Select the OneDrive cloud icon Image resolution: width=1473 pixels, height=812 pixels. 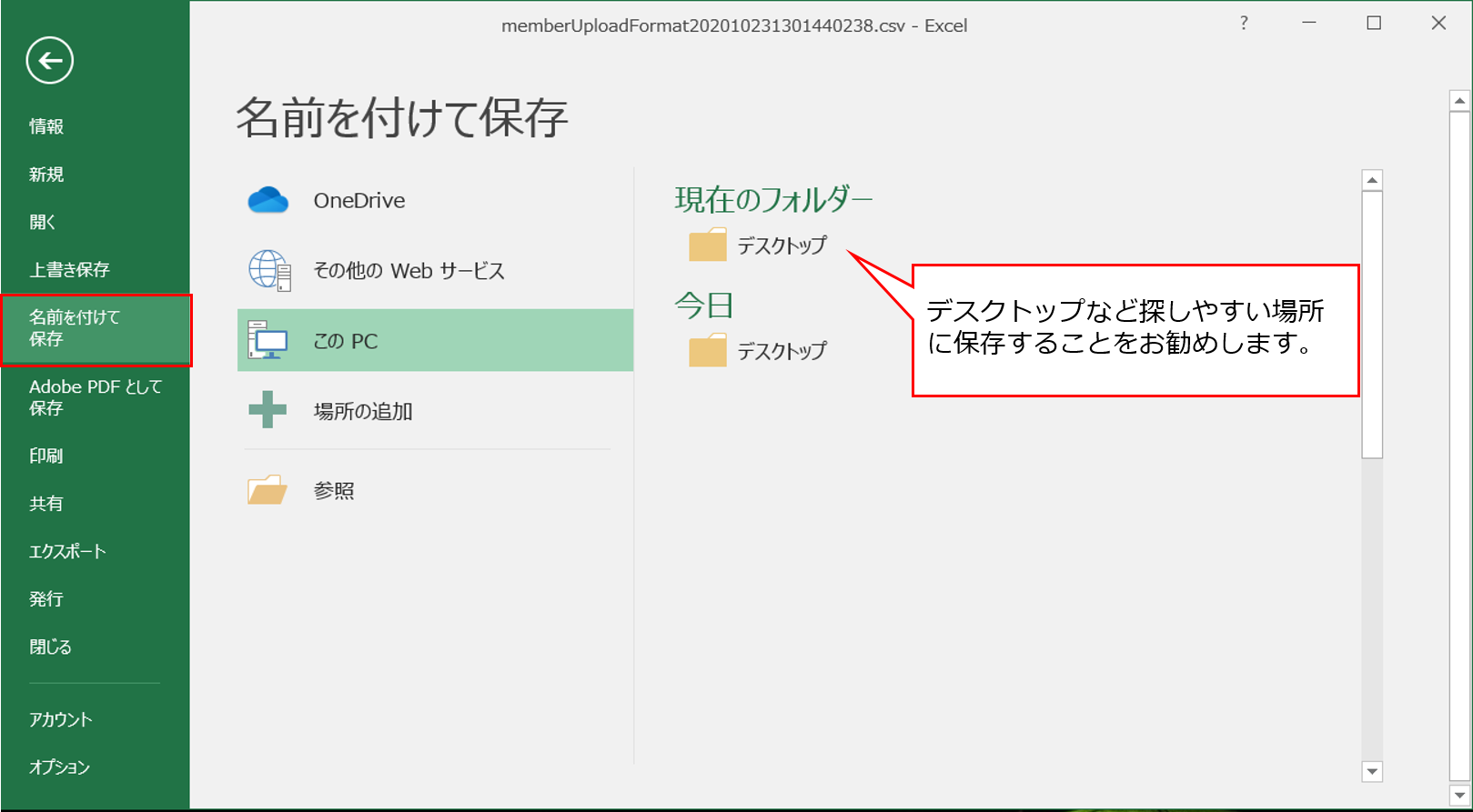[x=268, y=200]
